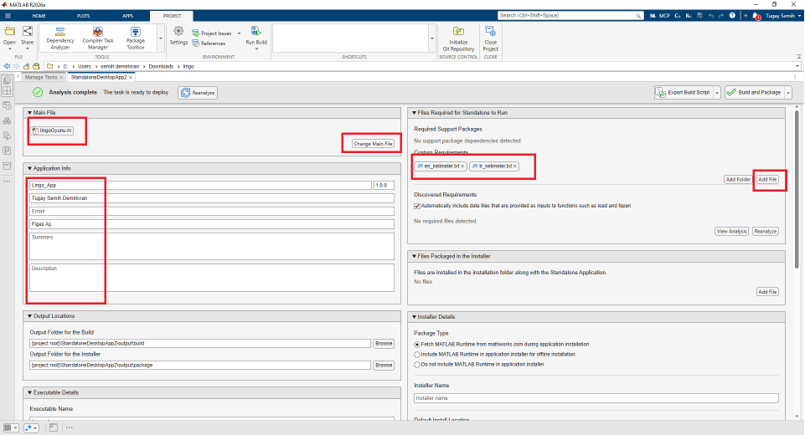805x435 pixels.
Task: Open the notifications bell icon
Action: coord(756,16)
